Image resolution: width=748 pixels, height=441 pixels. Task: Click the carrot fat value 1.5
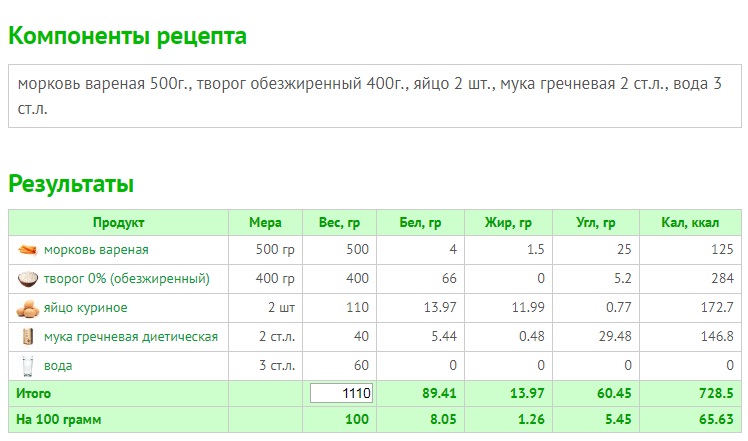(536, 250)
